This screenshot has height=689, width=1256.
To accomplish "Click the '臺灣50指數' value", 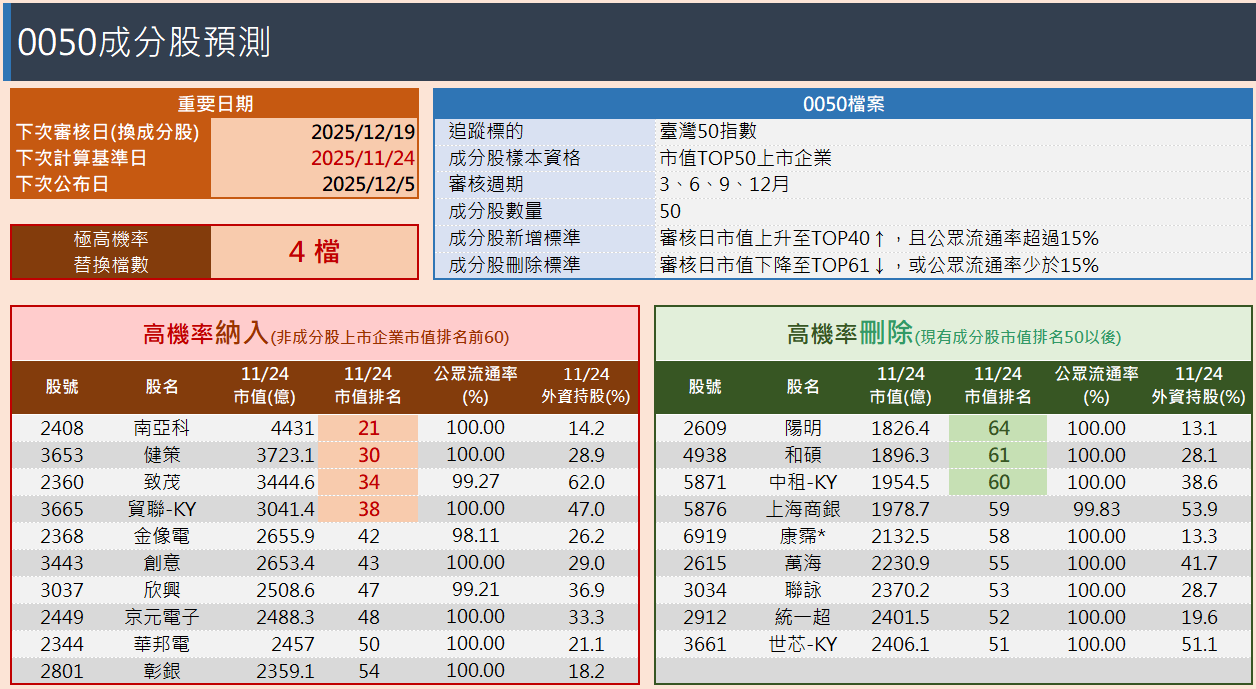I will coord(708,131).
